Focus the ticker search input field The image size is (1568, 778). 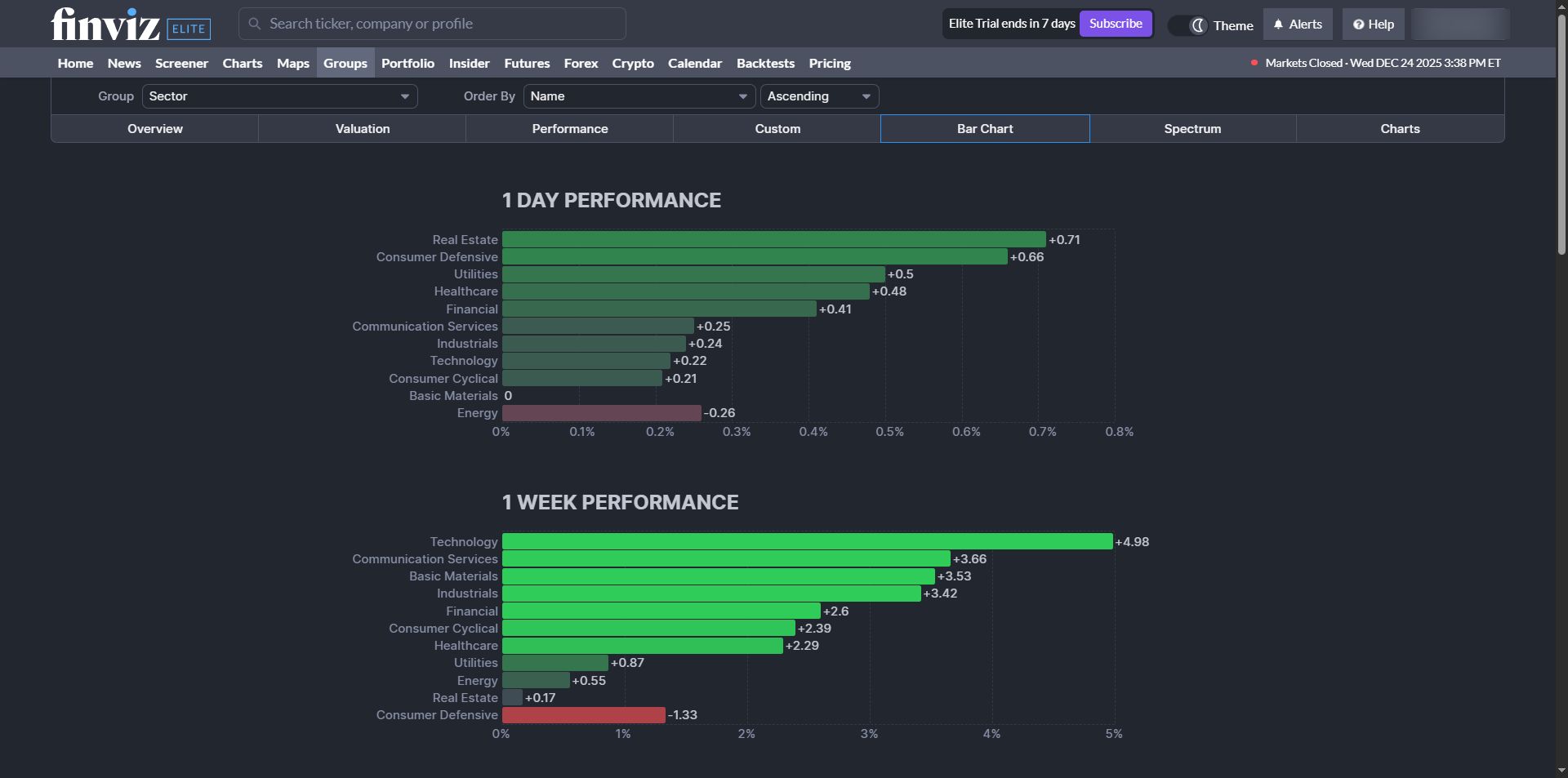coord(432,24)
